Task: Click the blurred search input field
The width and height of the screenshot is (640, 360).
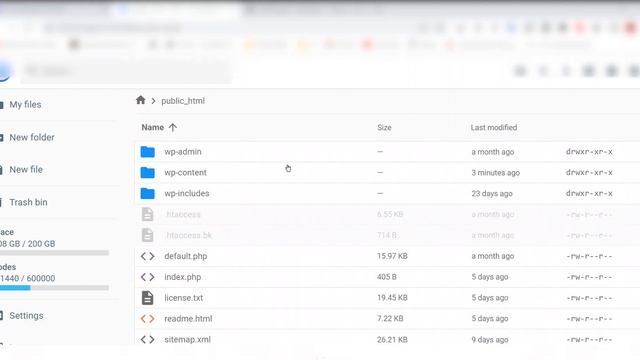Action: tap(127, 71)
